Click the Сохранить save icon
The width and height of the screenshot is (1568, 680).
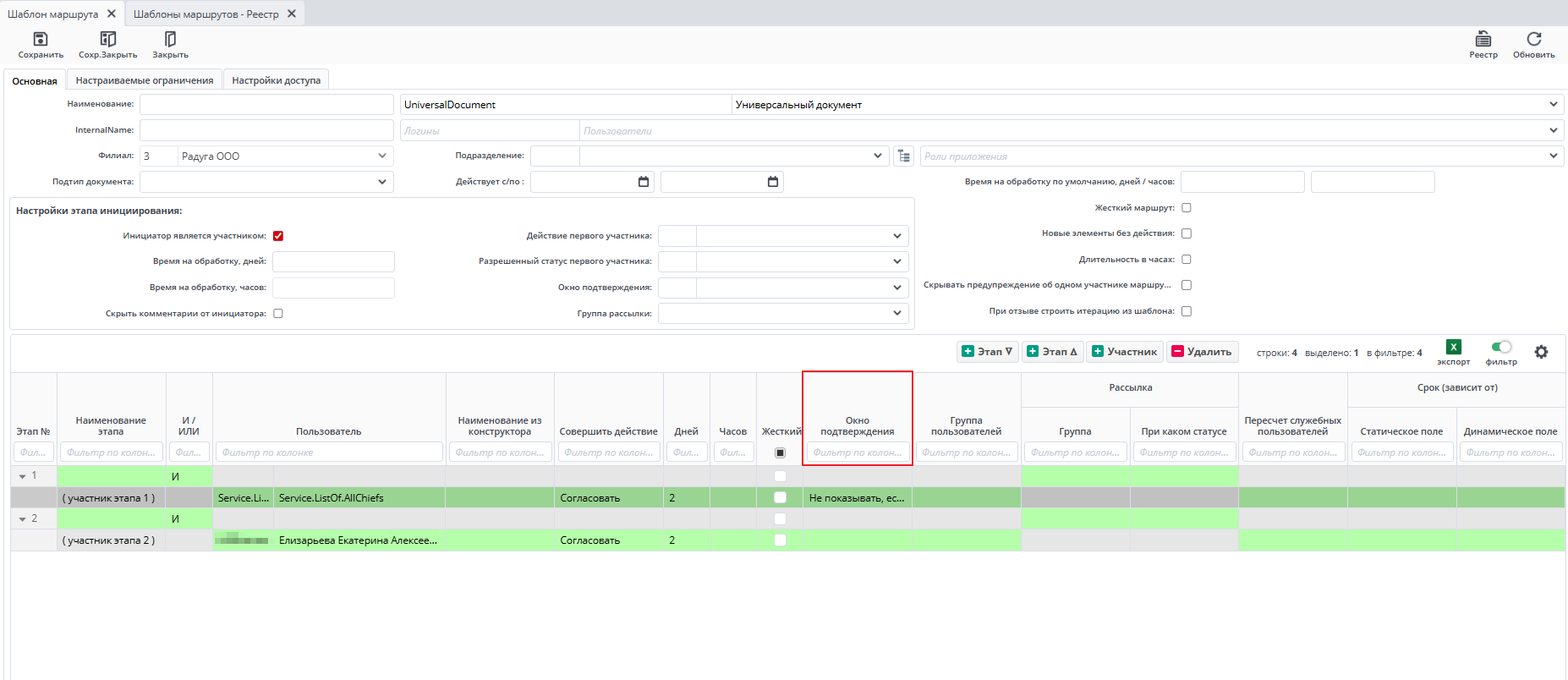(40, 40)
